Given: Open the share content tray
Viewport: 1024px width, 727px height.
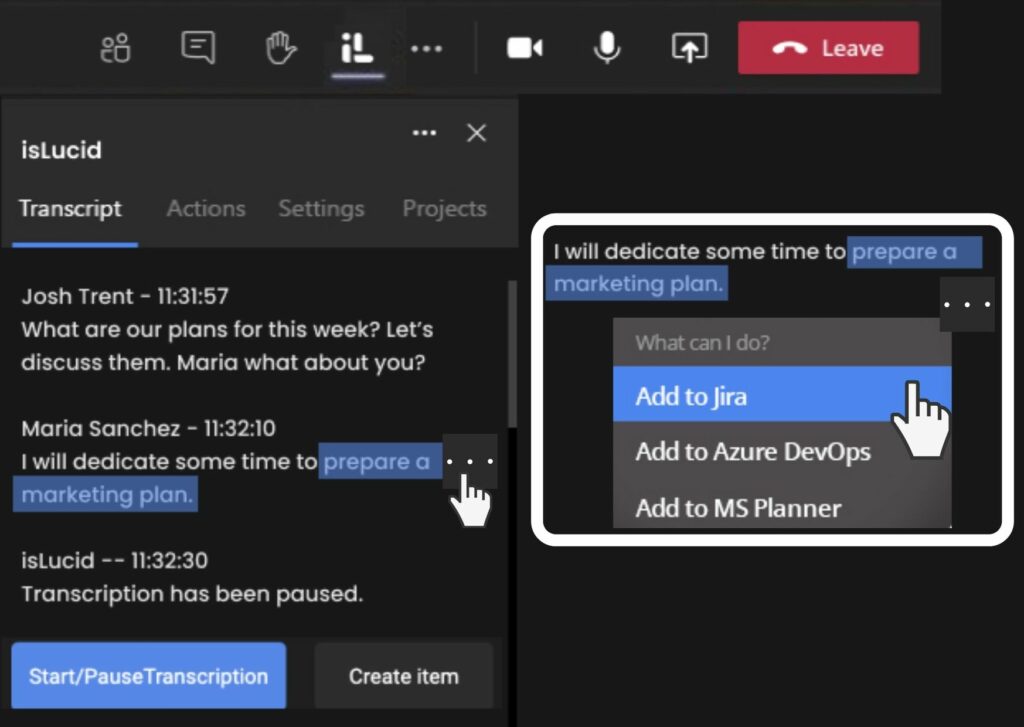Looking at the screenshot, I should pos(690,48).
